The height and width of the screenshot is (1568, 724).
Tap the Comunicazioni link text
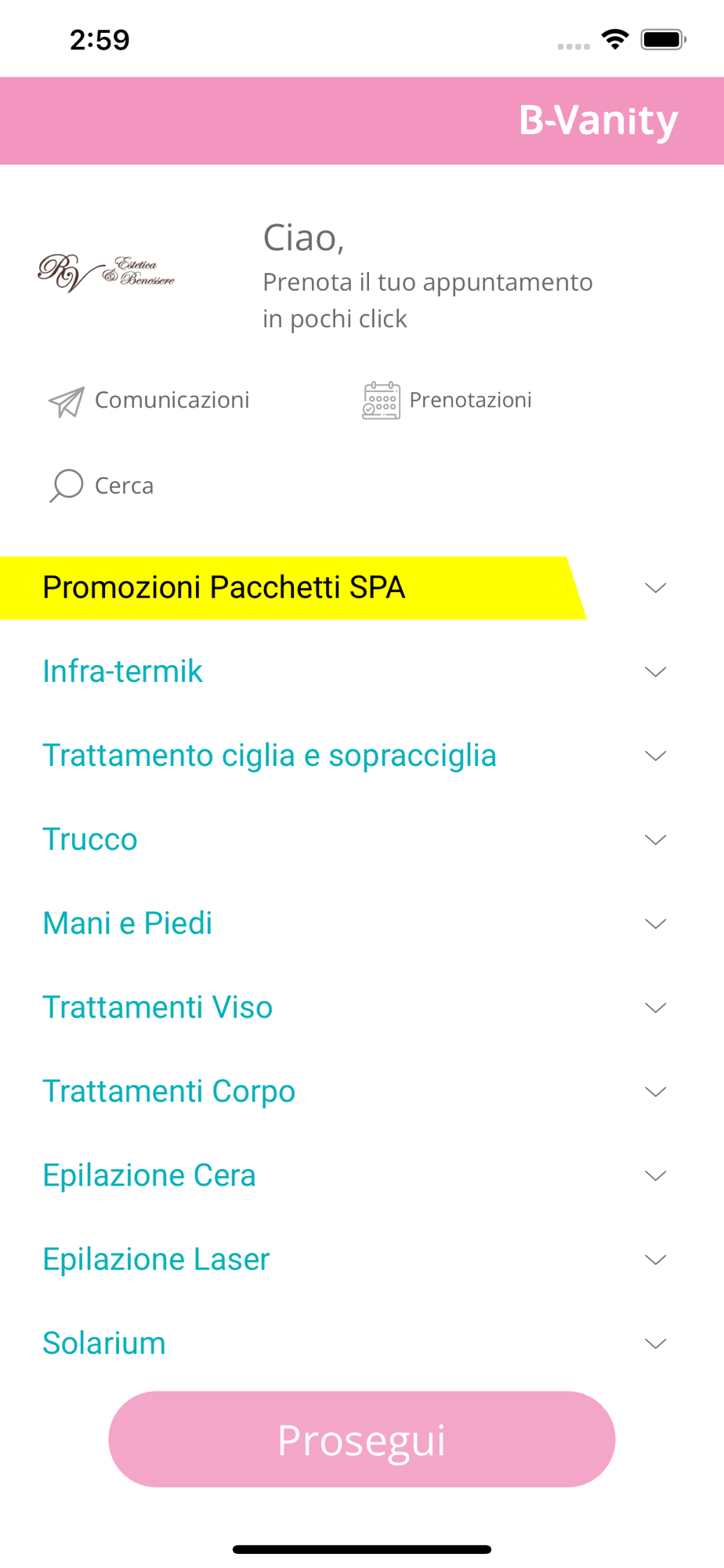[172, 400]
